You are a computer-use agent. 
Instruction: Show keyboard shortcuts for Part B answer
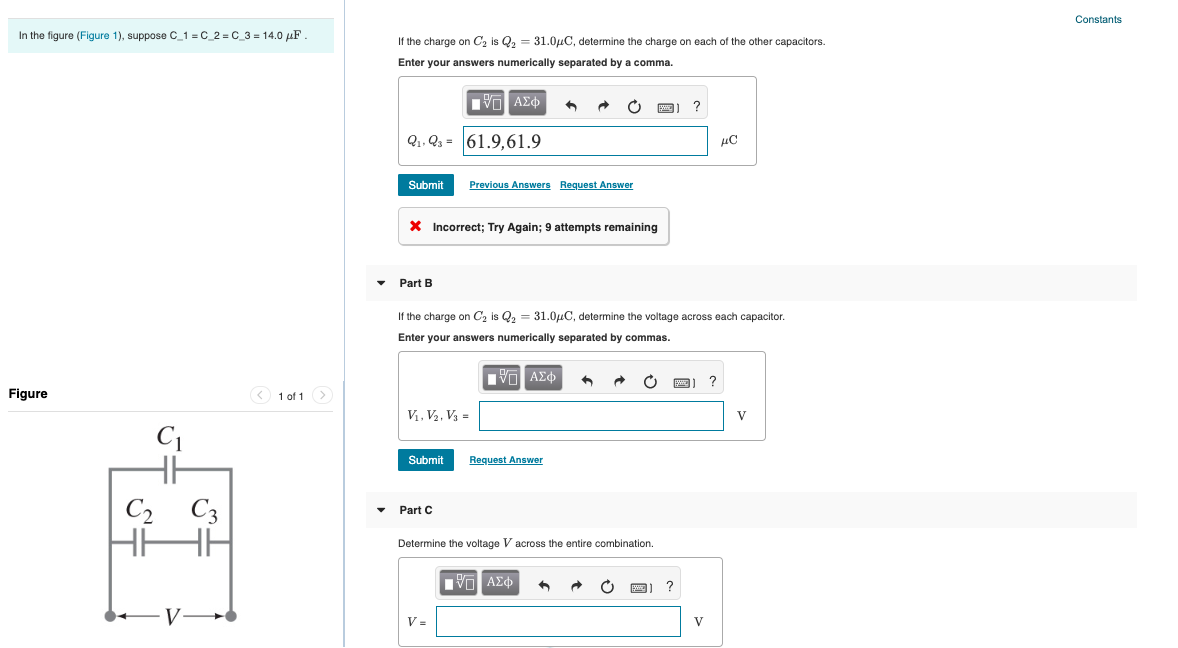click(x=684, y=382)
